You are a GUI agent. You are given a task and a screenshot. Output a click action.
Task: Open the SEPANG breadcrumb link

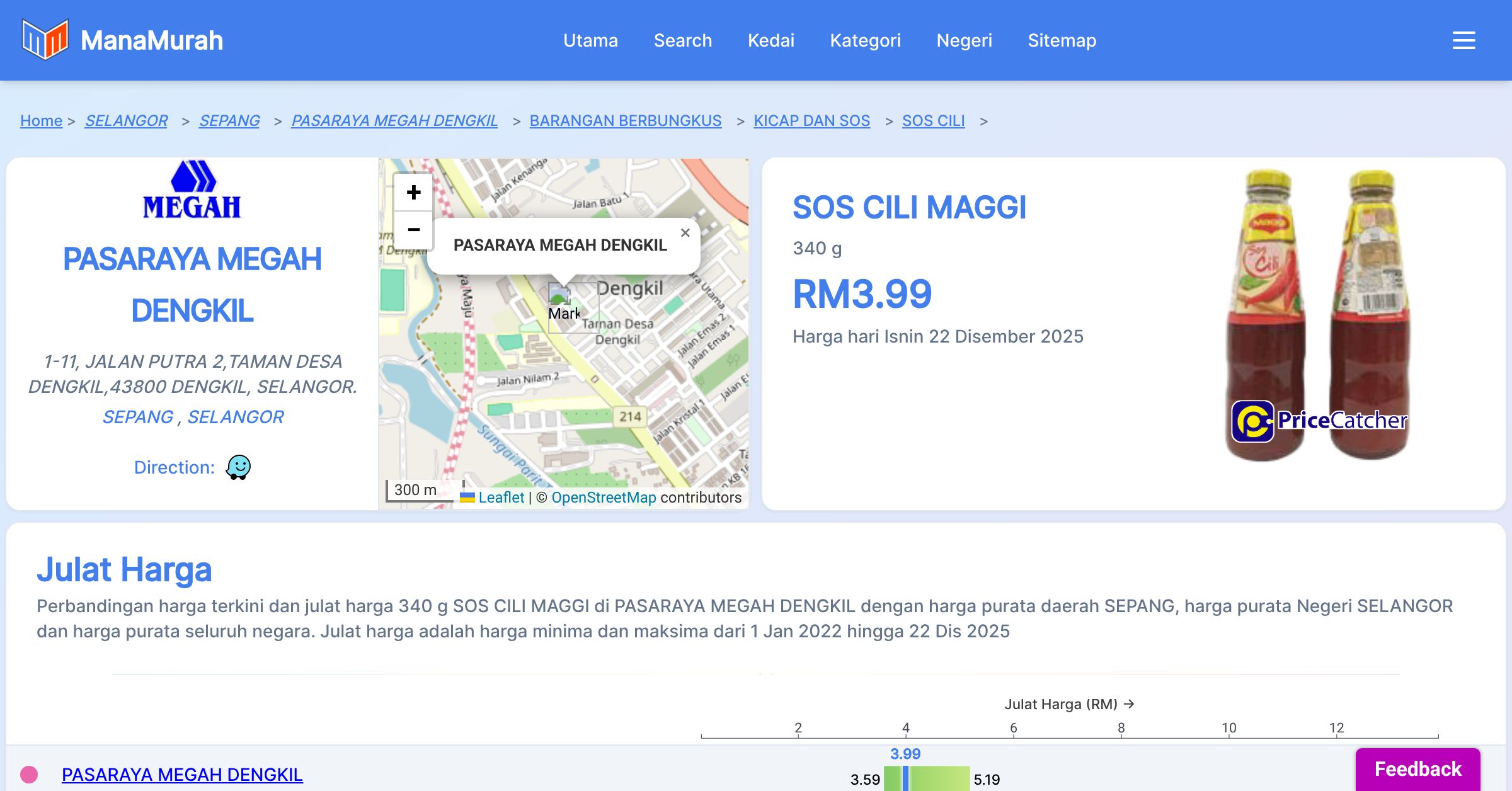(229, 120)
